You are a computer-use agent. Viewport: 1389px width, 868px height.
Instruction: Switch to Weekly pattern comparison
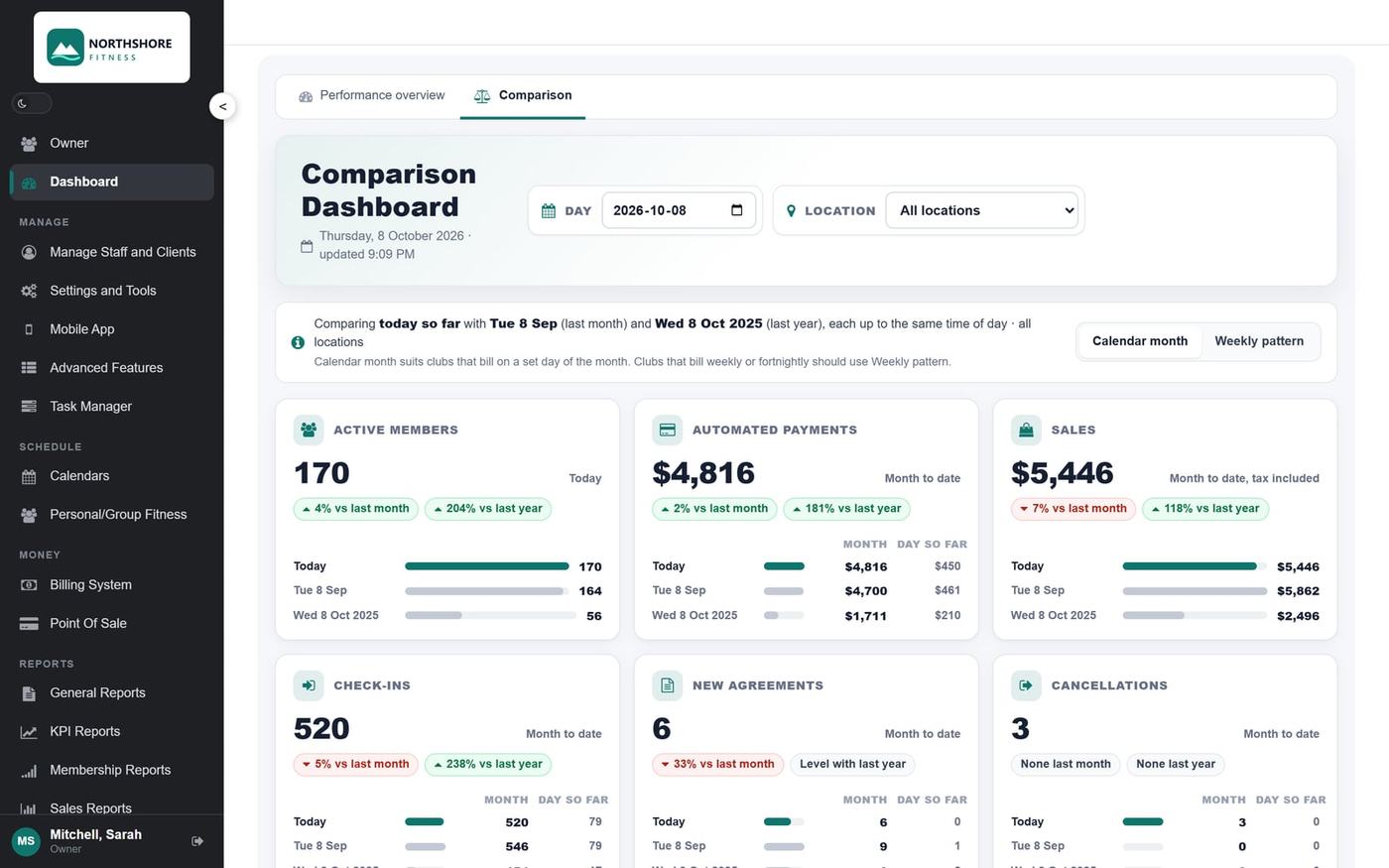tap(1259, 341)
